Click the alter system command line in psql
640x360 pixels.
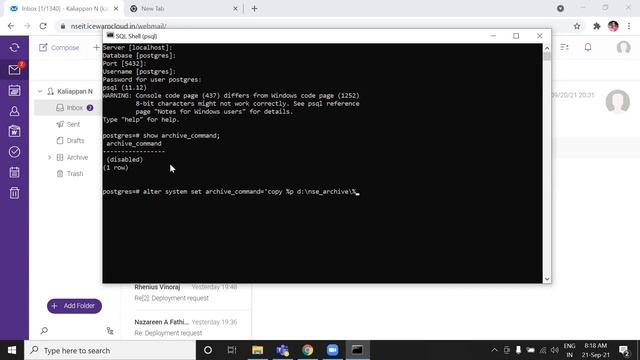point(231,192)
